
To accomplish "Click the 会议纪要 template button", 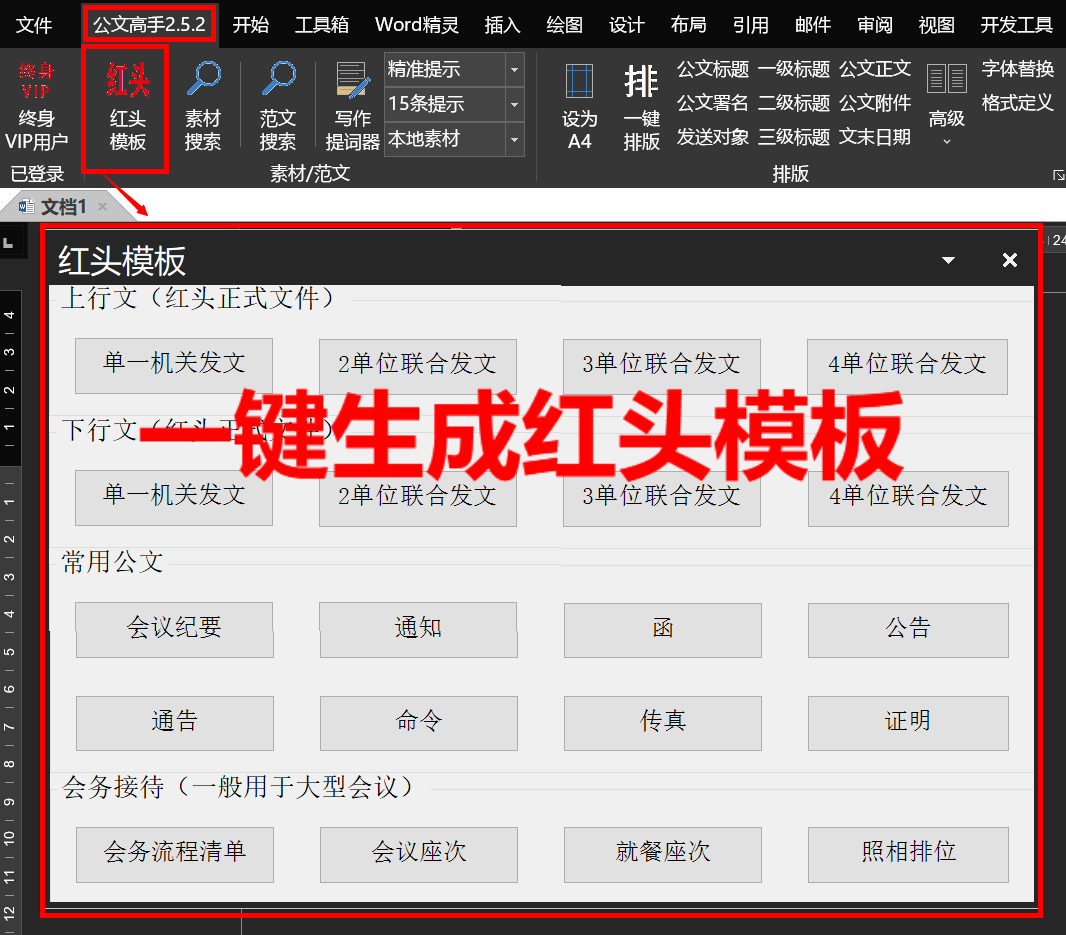I will click(x=174, y=629).
